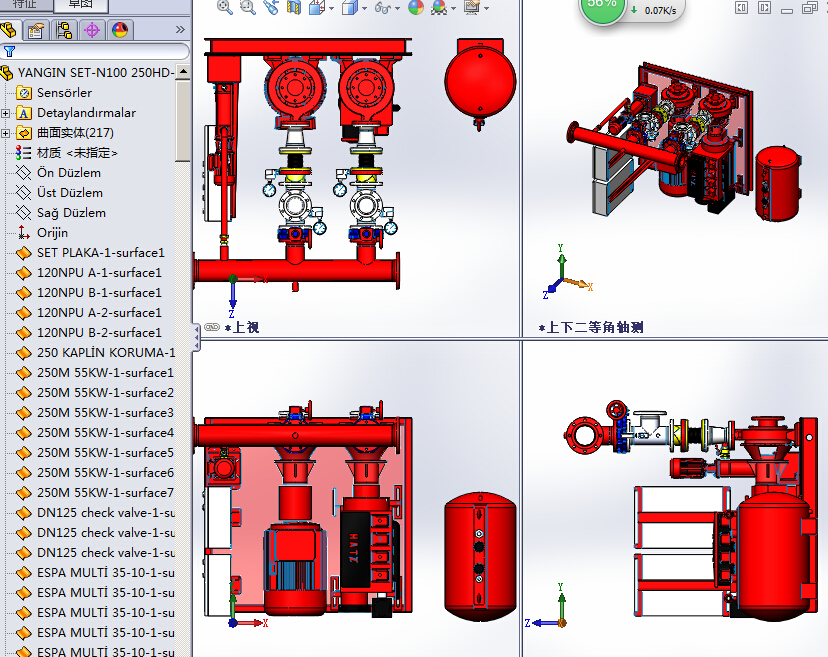Click the Previous View tool
The width and height of the screenshot is (828, 657).
(271, 7)
